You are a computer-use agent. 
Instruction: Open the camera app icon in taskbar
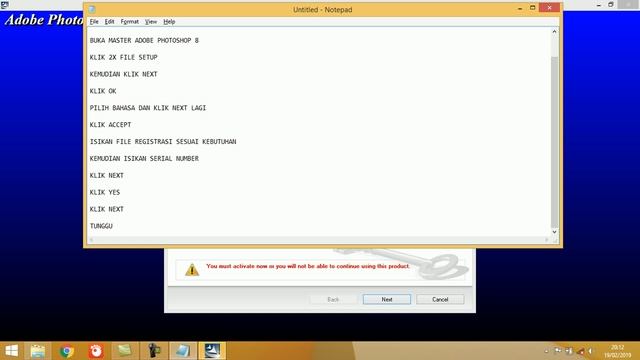(x=154, y=351)
